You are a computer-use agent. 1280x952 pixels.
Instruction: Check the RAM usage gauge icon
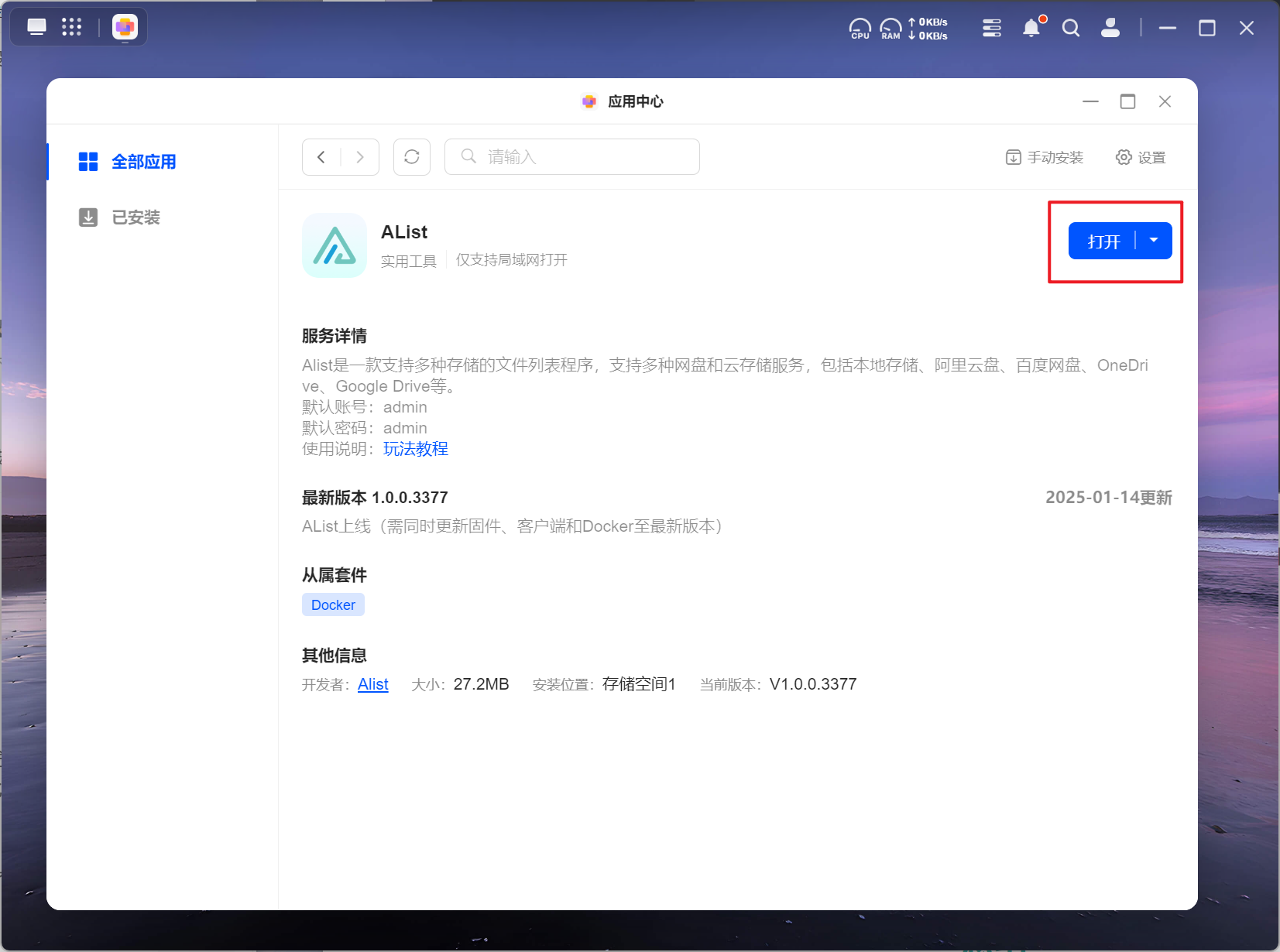click(x=891, y=29)
